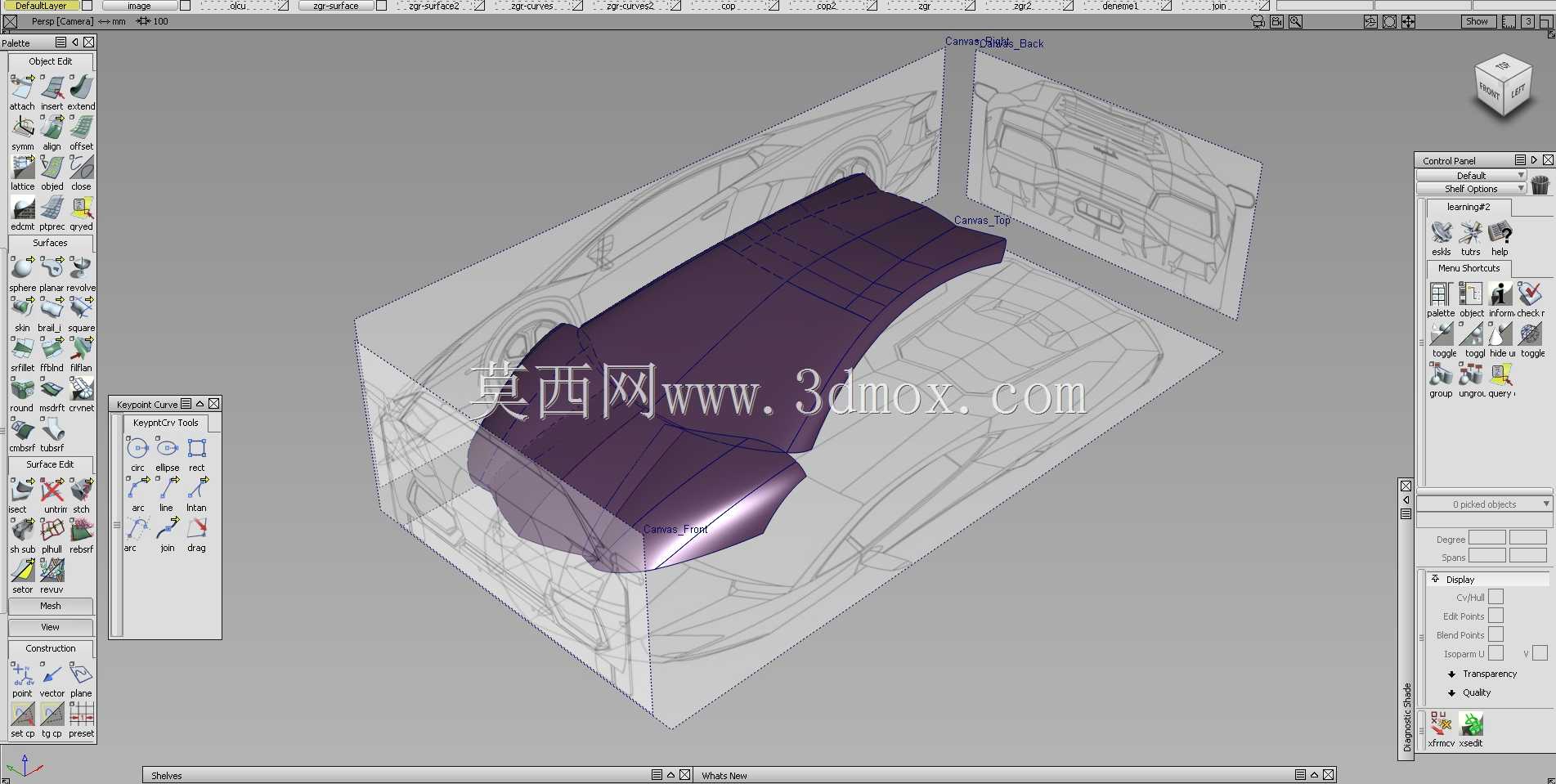The width and height of the screenshot is (1556, 784).
Task: Select the rect rectangle curve tool
Action: click(196, 449)
